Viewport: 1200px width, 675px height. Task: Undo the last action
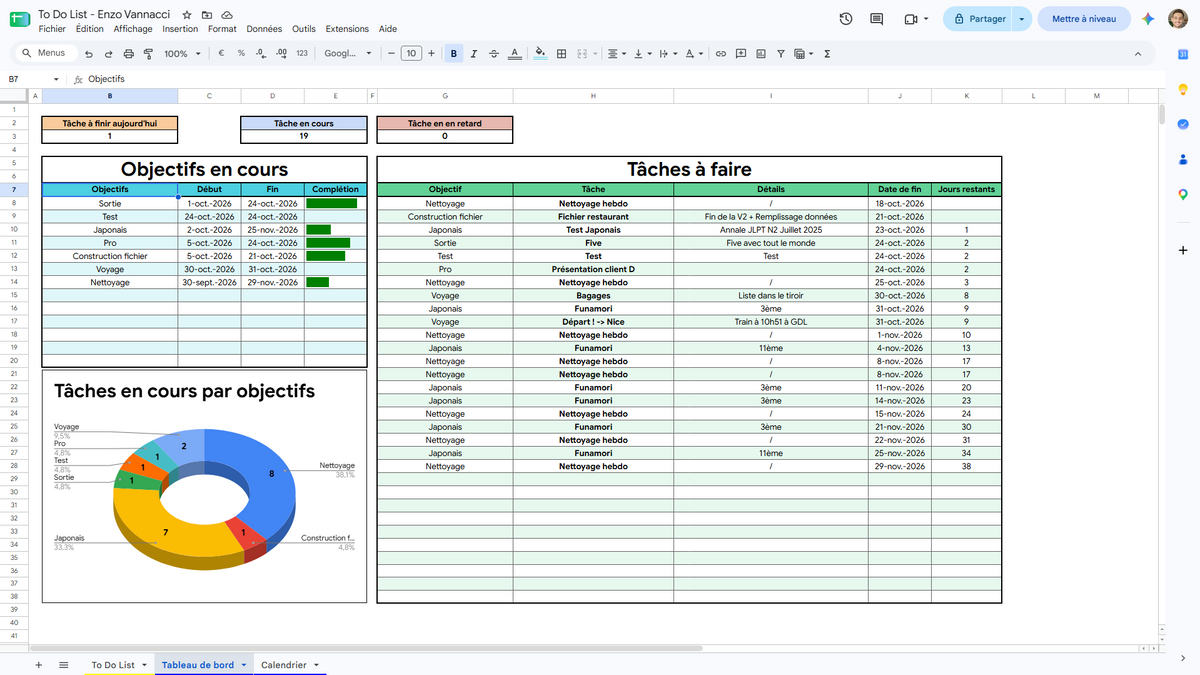coord(90,54)
